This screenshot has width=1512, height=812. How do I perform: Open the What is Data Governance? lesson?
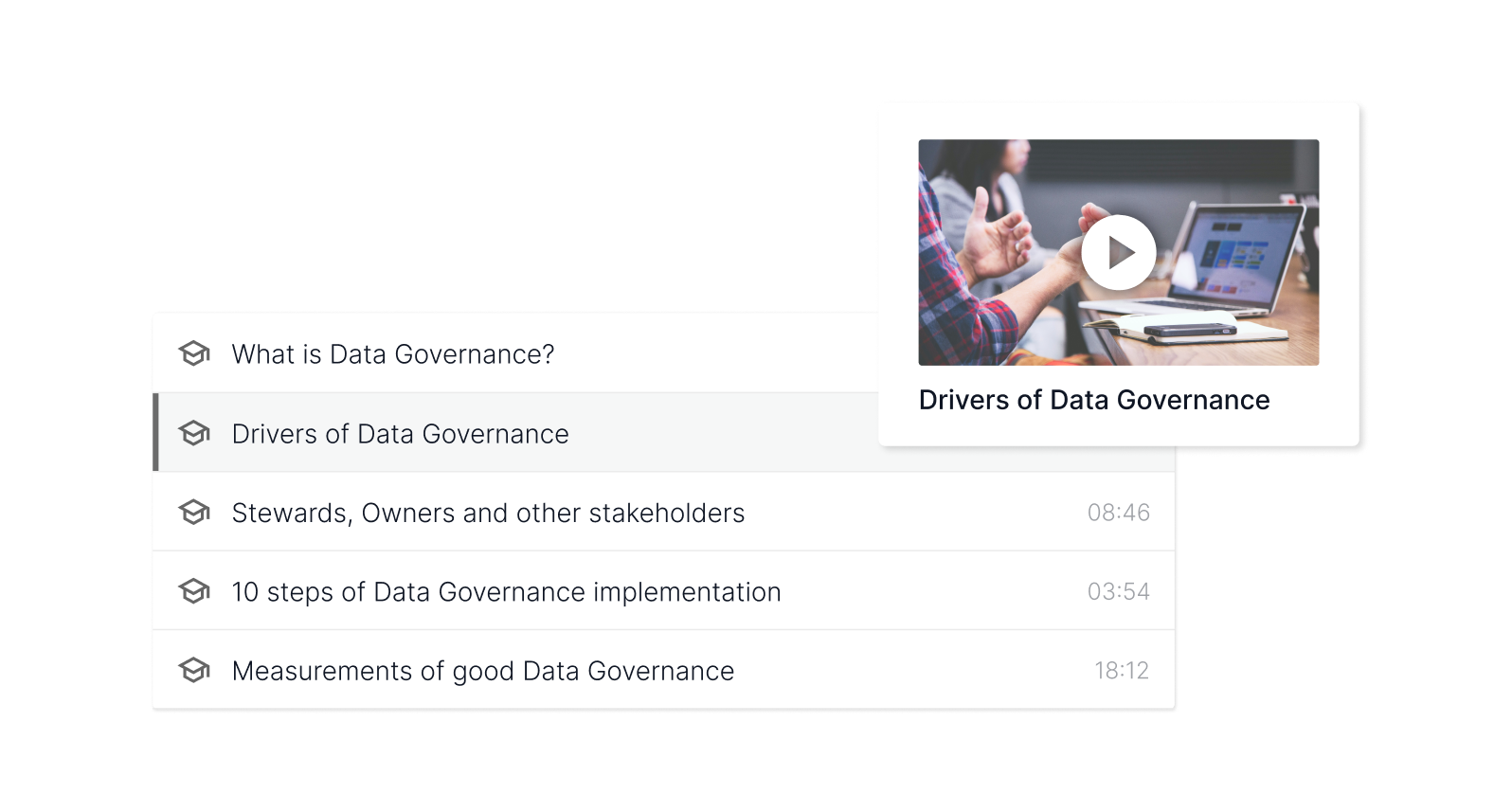tap(393, 354)
